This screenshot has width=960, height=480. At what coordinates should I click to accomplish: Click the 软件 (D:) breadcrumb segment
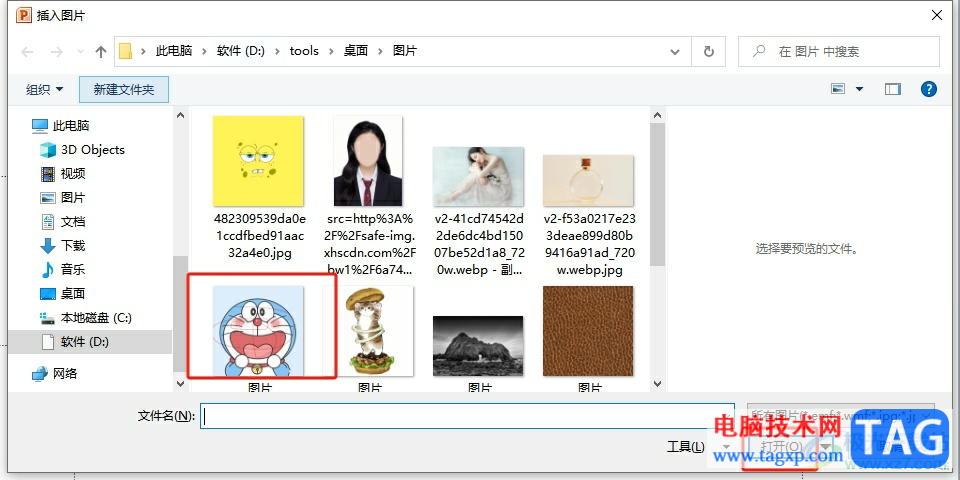(x=241, y=51)
